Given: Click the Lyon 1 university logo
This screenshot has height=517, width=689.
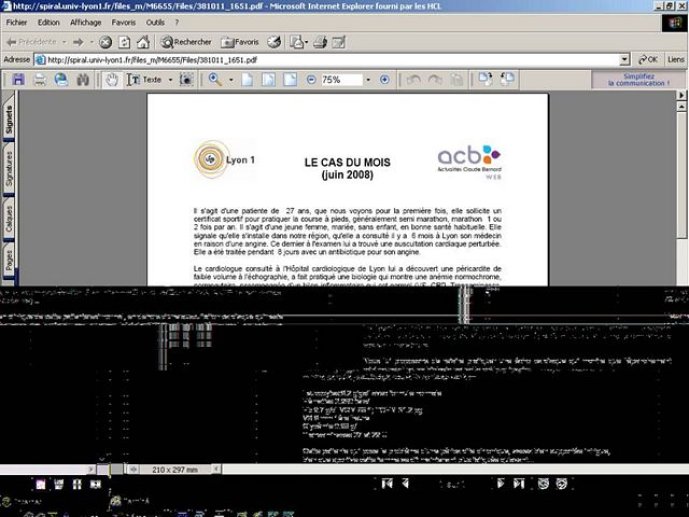Looking at the screenshot, I should [225, 159].
